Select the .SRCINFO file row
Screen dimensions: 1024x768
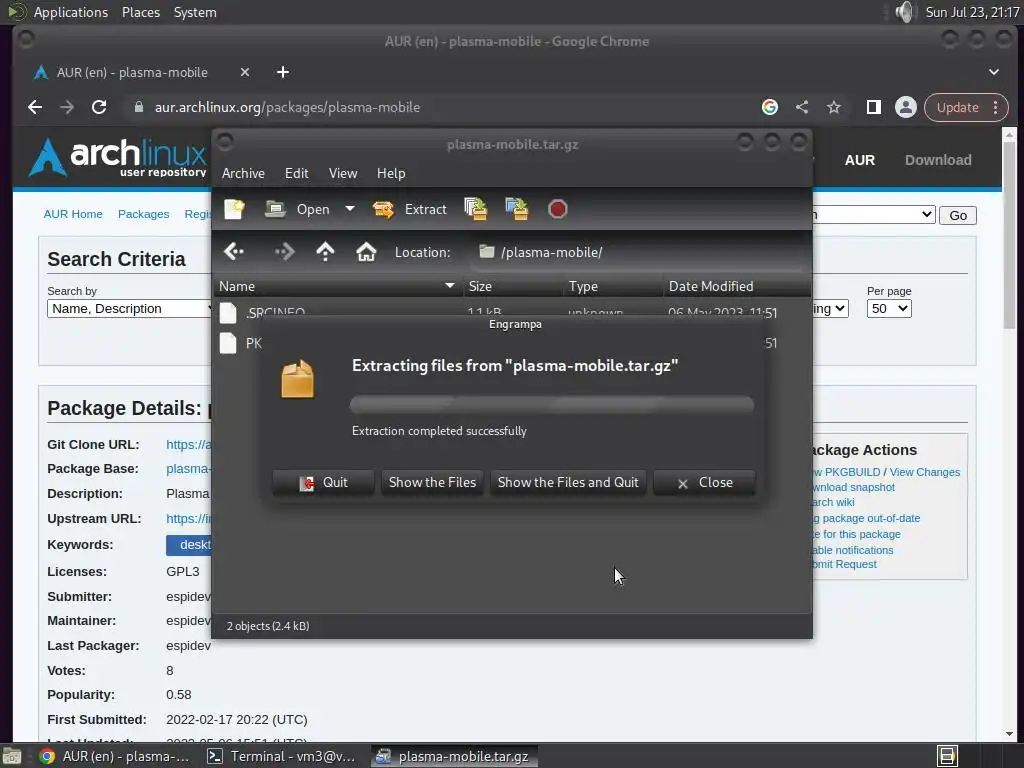512,312
